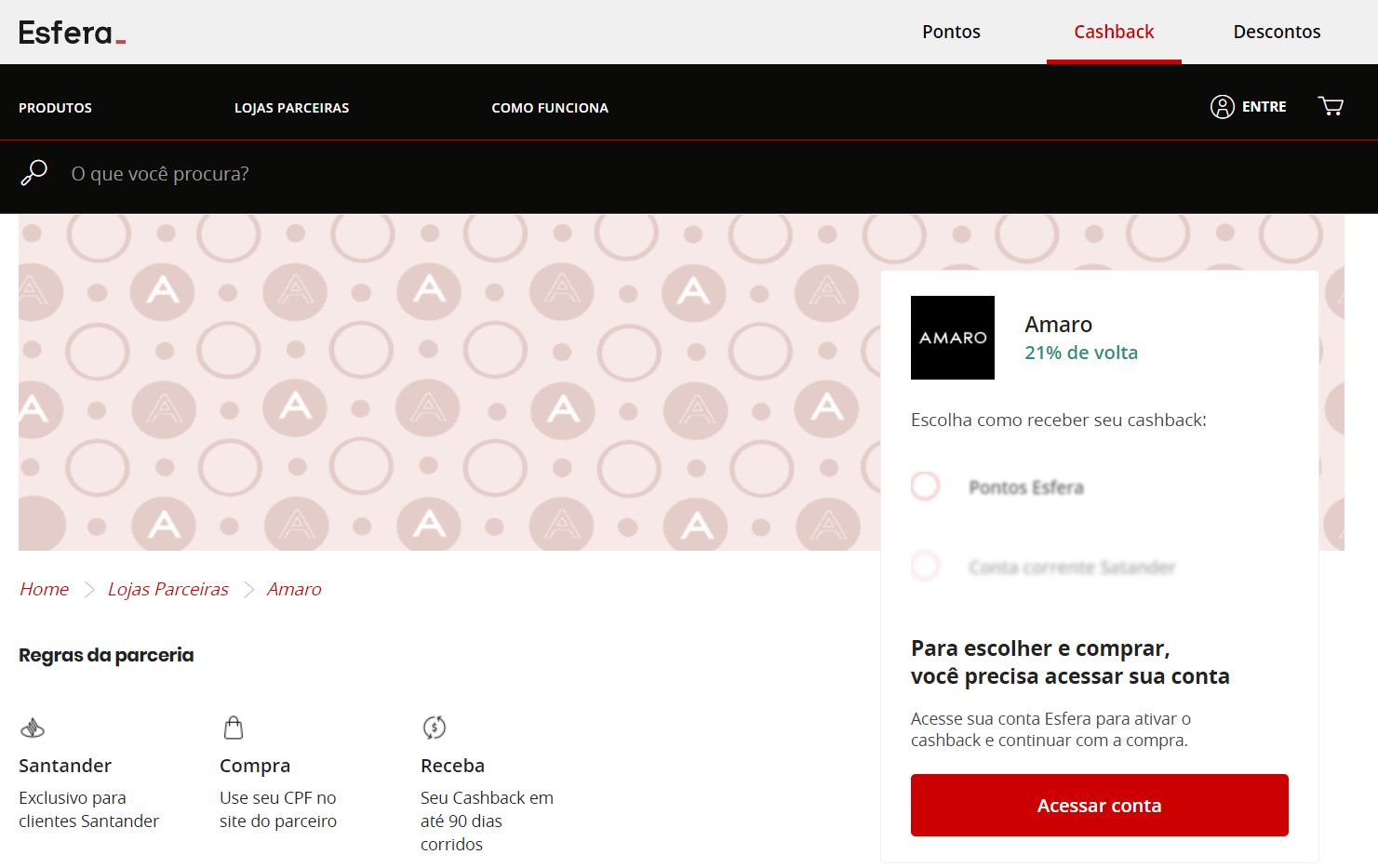This screenshot has height=868, width=1378.
Task: Click 'Exclusivo para clientes Santander' text
Action: (x=88, y=809)
